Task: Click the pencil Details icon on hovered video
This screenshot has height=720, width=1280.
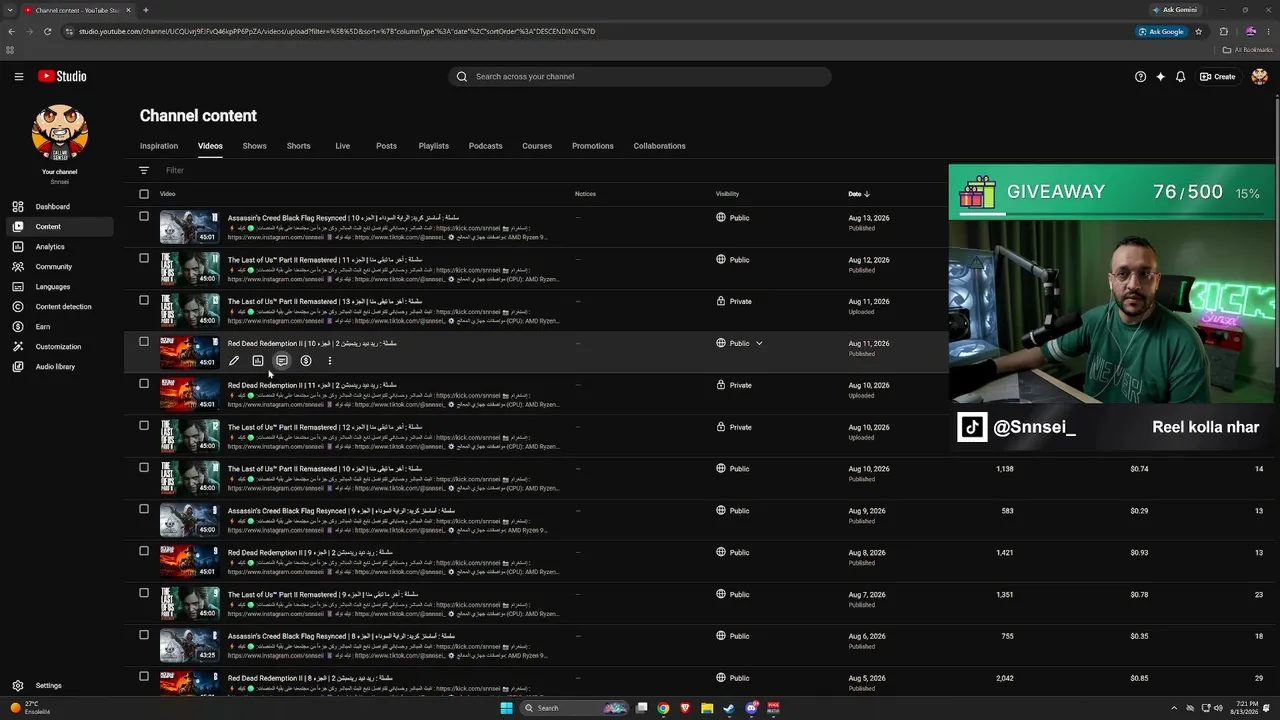Action: pos(234,361)
